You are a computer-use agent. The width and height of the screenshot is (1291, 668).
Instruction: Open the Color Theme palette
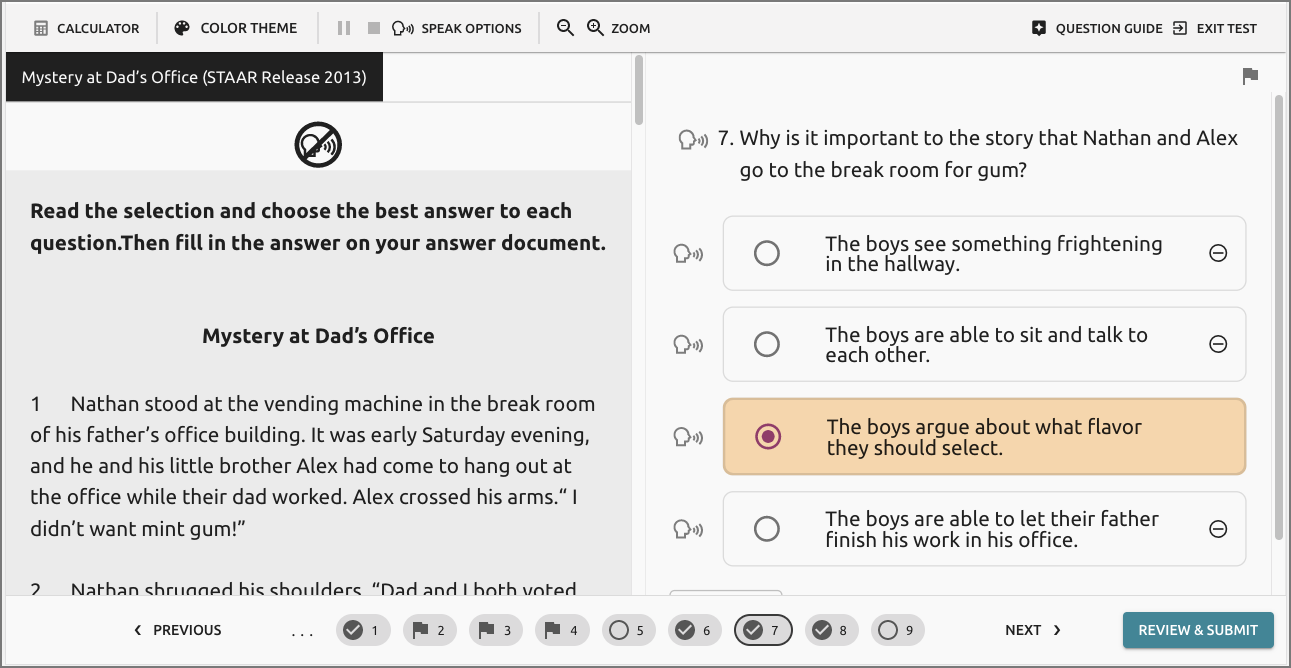[235, 28]
